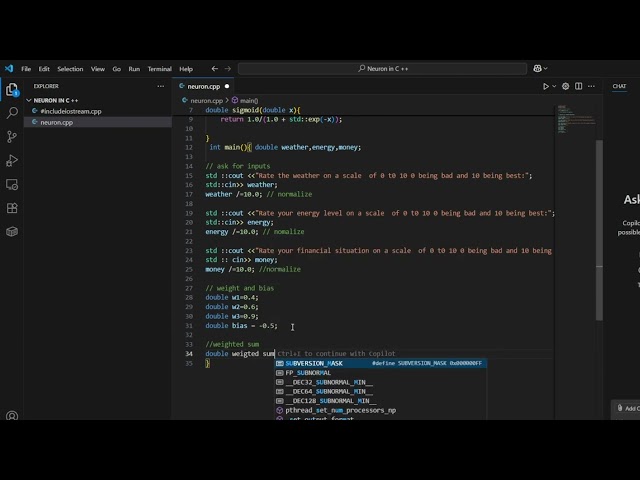
Task: Click the main() breadcrumb item
Action: tap(246, 101)
